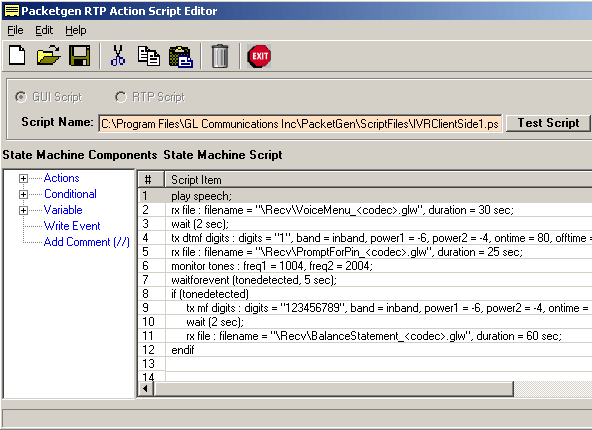The width and height of the screenshot is (592, 430).
Task: Open the Edit menu
Action: (44, 30)
